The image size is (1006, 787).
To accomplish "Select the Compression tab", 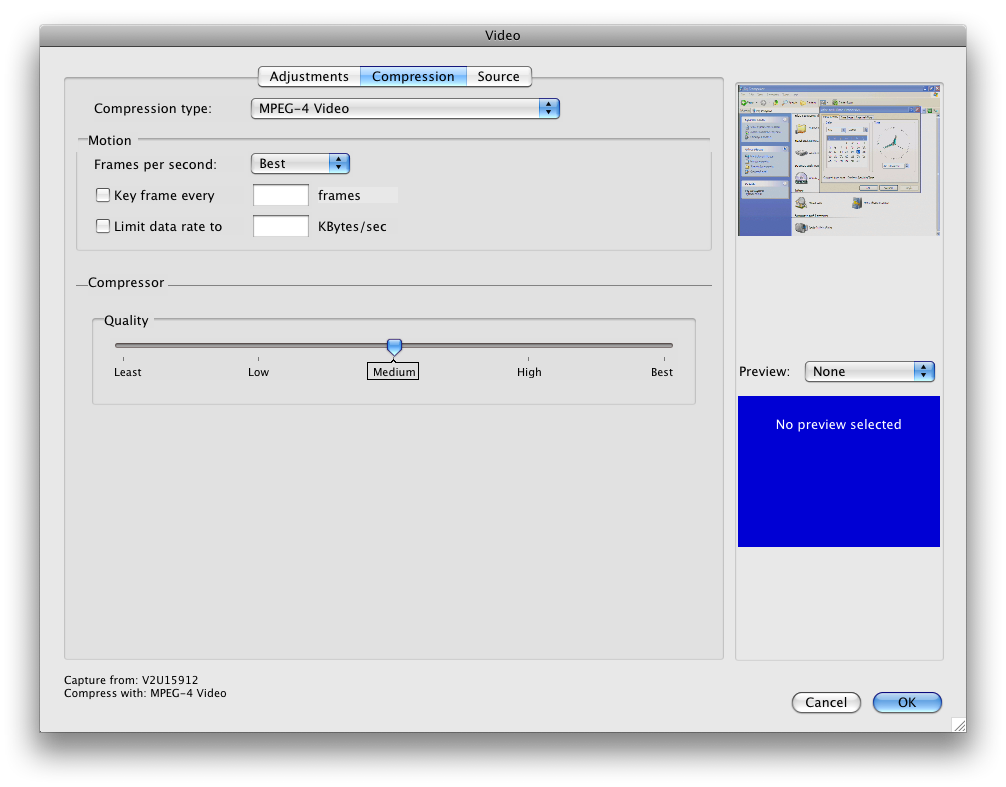I will tap(413, 77).
